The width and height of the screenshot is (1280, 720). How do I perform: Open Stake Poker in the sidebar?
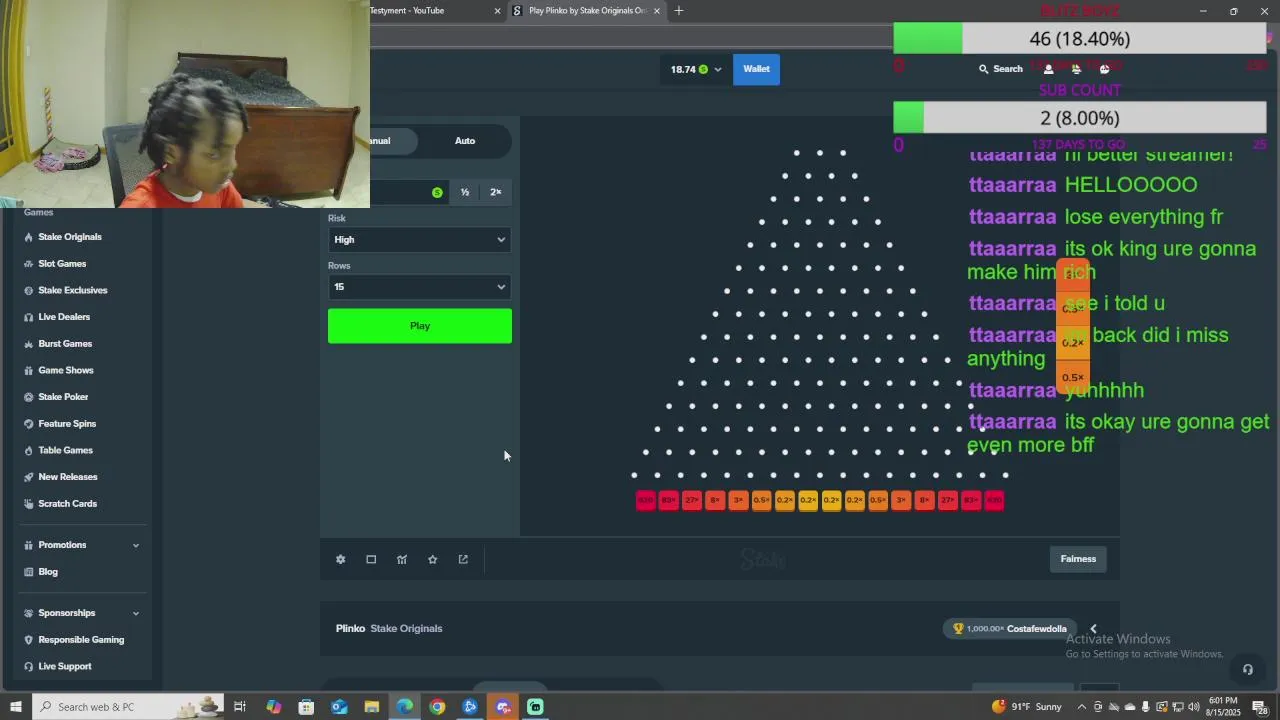pos(63,397)
